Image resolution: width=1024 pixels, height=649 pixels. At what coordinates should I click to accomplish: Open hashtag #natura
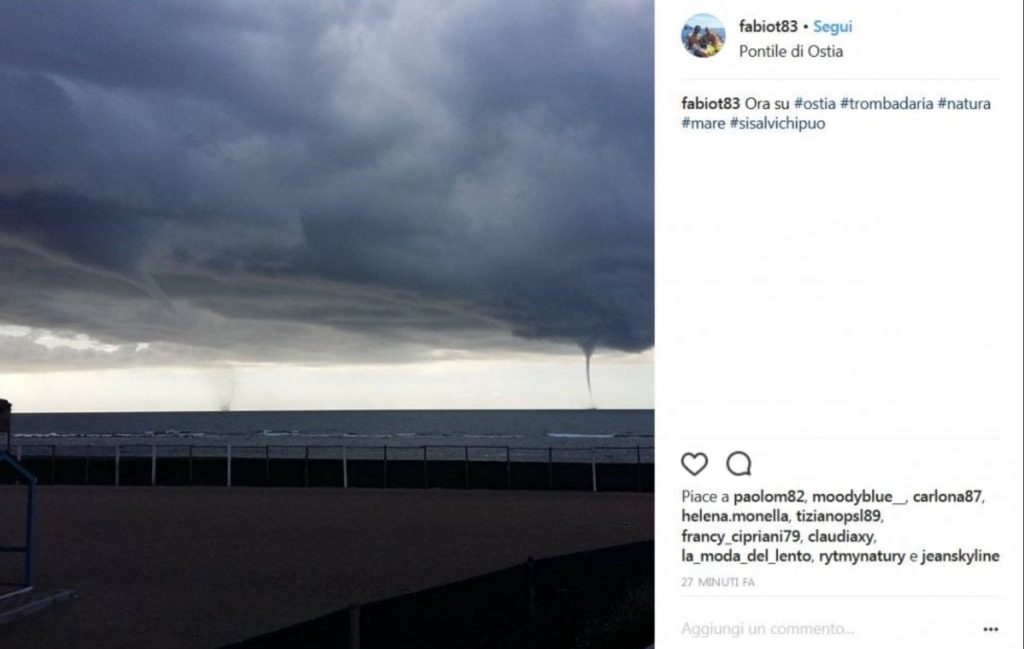pyautogui.click(x=964, y=103)
